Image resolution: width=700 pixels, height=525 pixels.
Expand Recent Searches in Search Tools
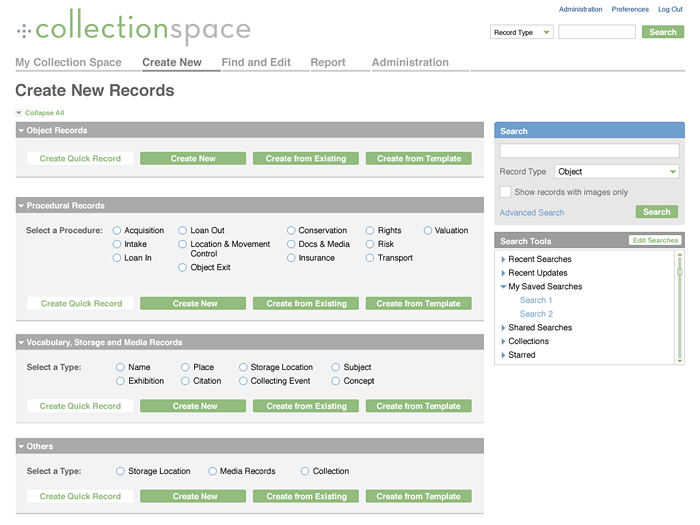503,259
